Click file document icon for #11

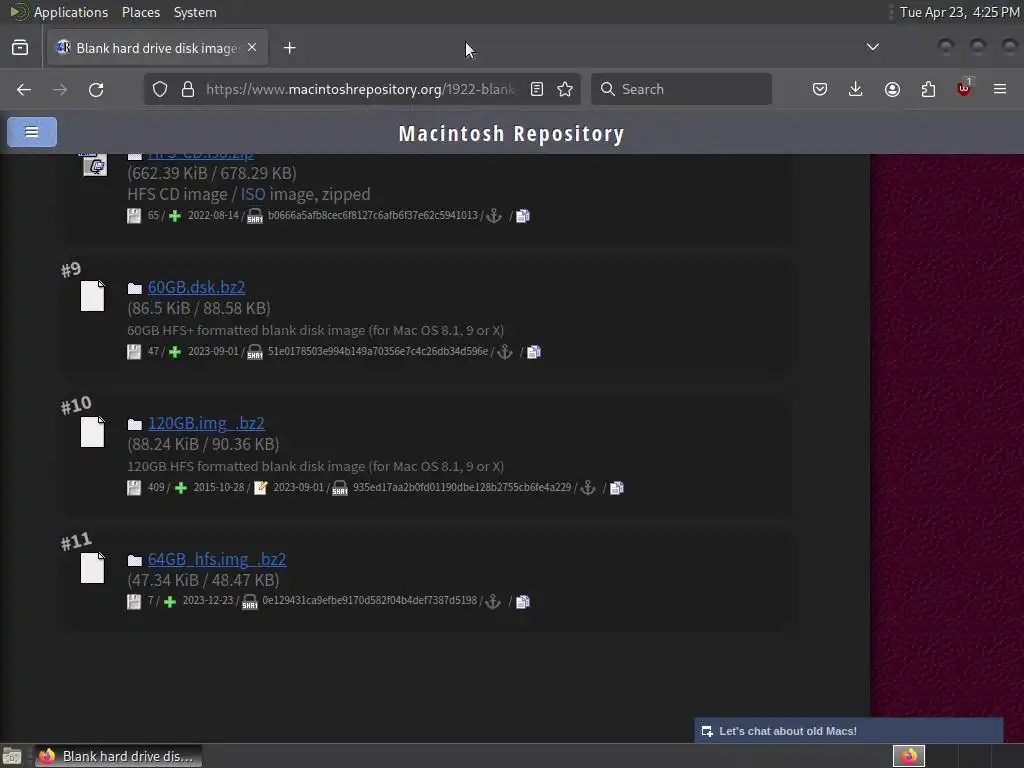pyautogui.click(x=92, y=568)
